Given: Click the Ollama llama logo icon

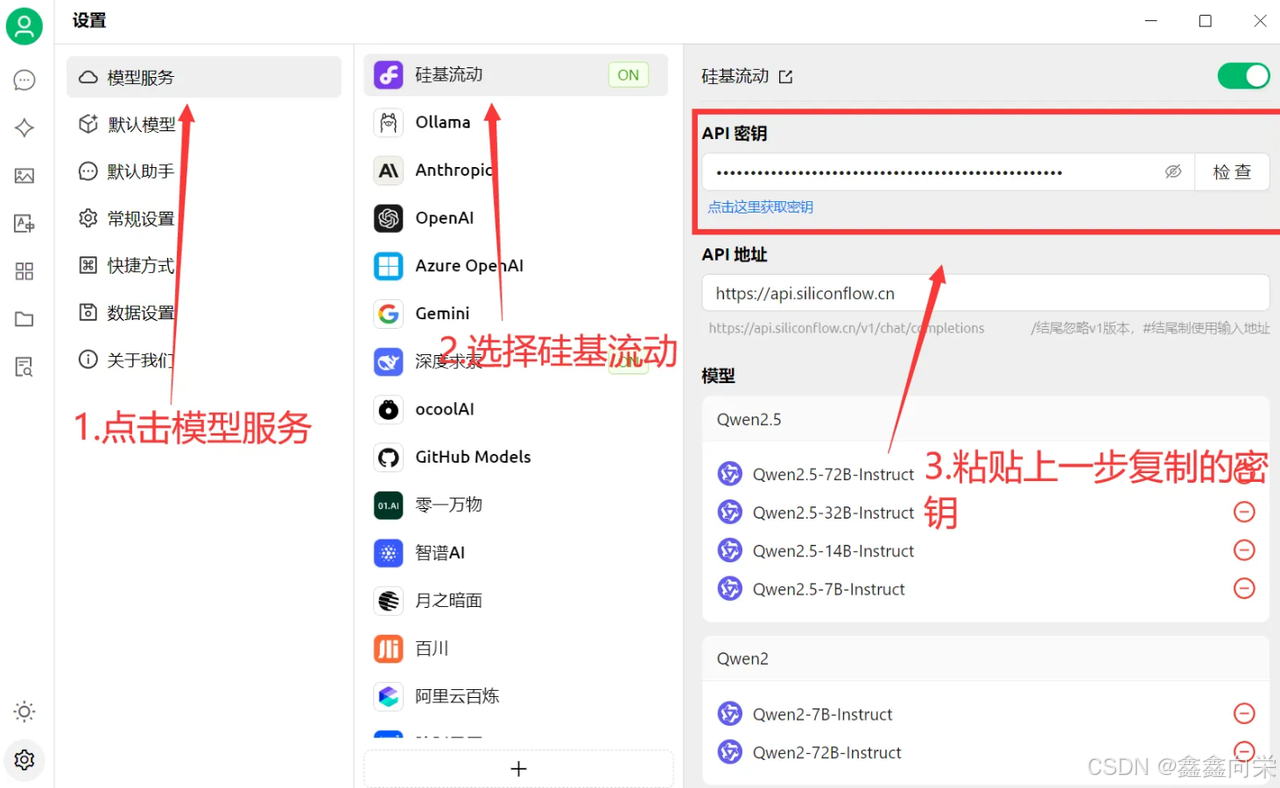Looking at the screenshot, I should (x=388, y=122).
